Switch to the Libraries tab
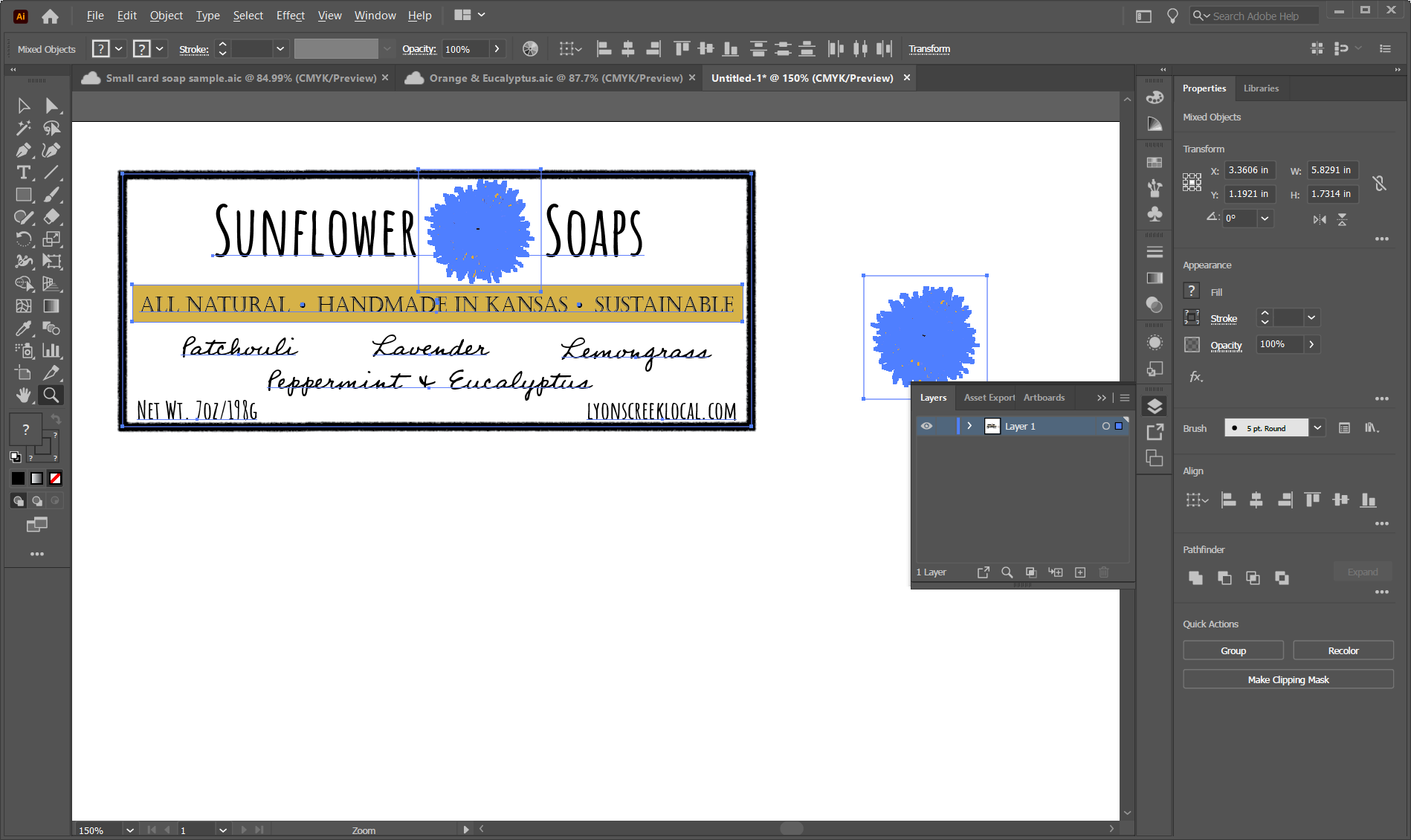This screenshot has width=1411, height=840. [1261, 88]
